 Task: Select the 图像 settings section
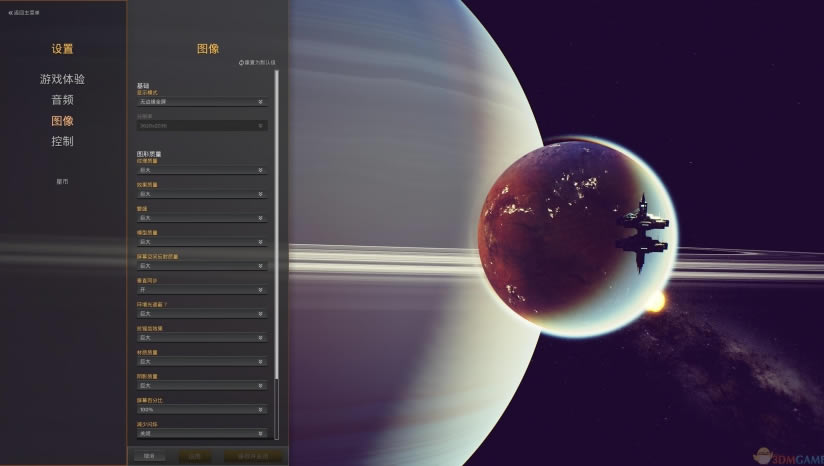pos(62,121)
